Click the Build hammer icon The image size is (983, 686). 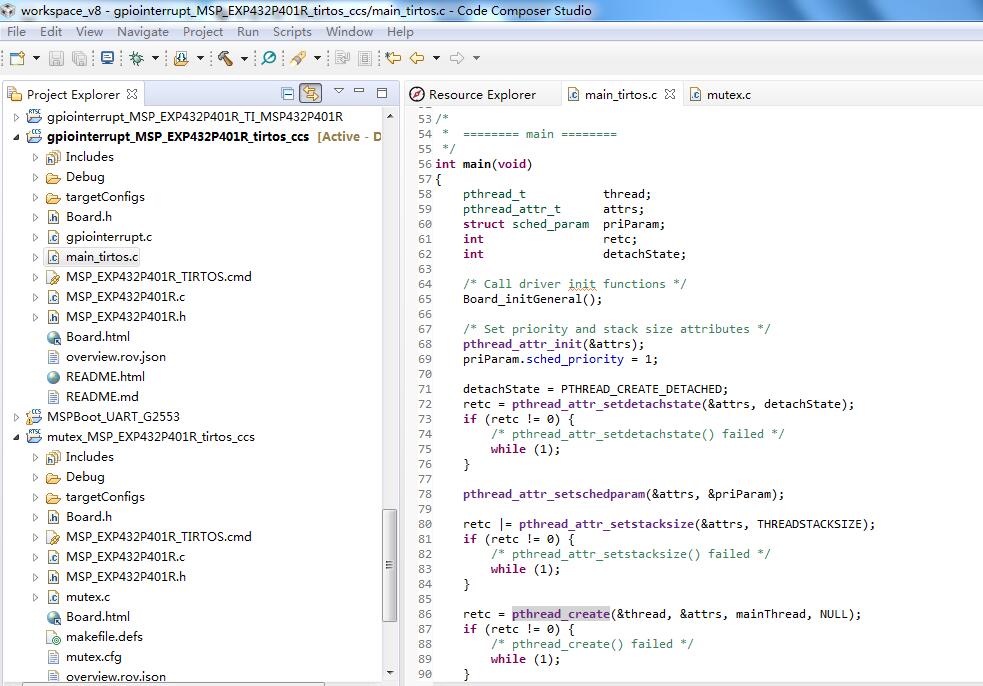(225, 58)
